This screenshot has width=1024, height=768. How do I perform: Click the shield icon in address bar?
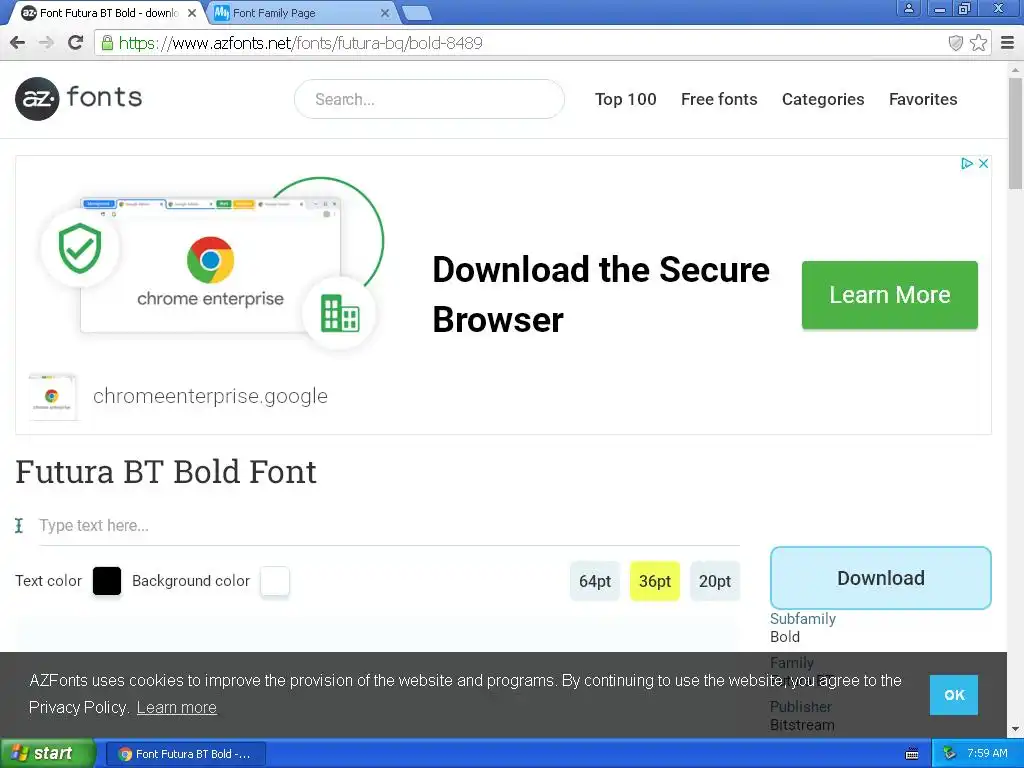(955, 43)
